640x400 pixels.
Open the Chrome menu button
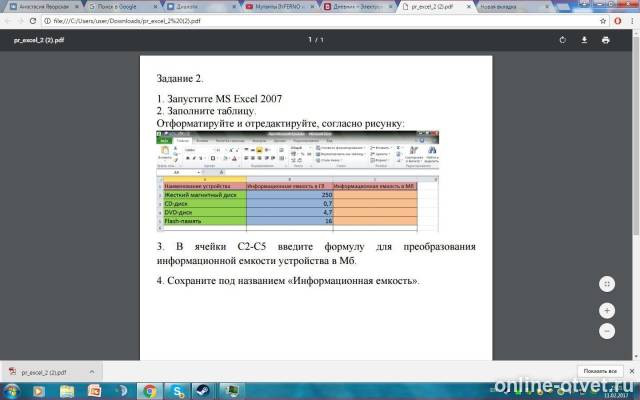[x=632, y=21]
